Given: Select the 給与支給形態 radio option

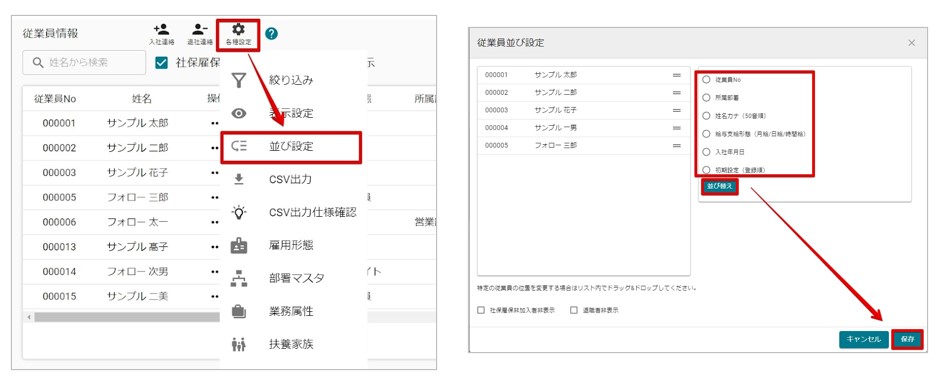Looking at the screenshot, I should 706,134.
